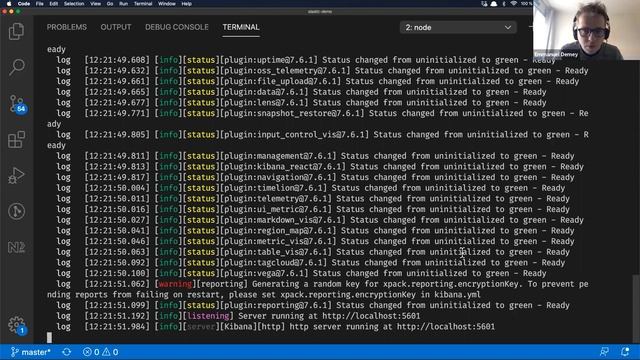Image resolution: width=640 pixels, height=360 pixels.
Task: Open the Go menu
Action: [110, 4]
